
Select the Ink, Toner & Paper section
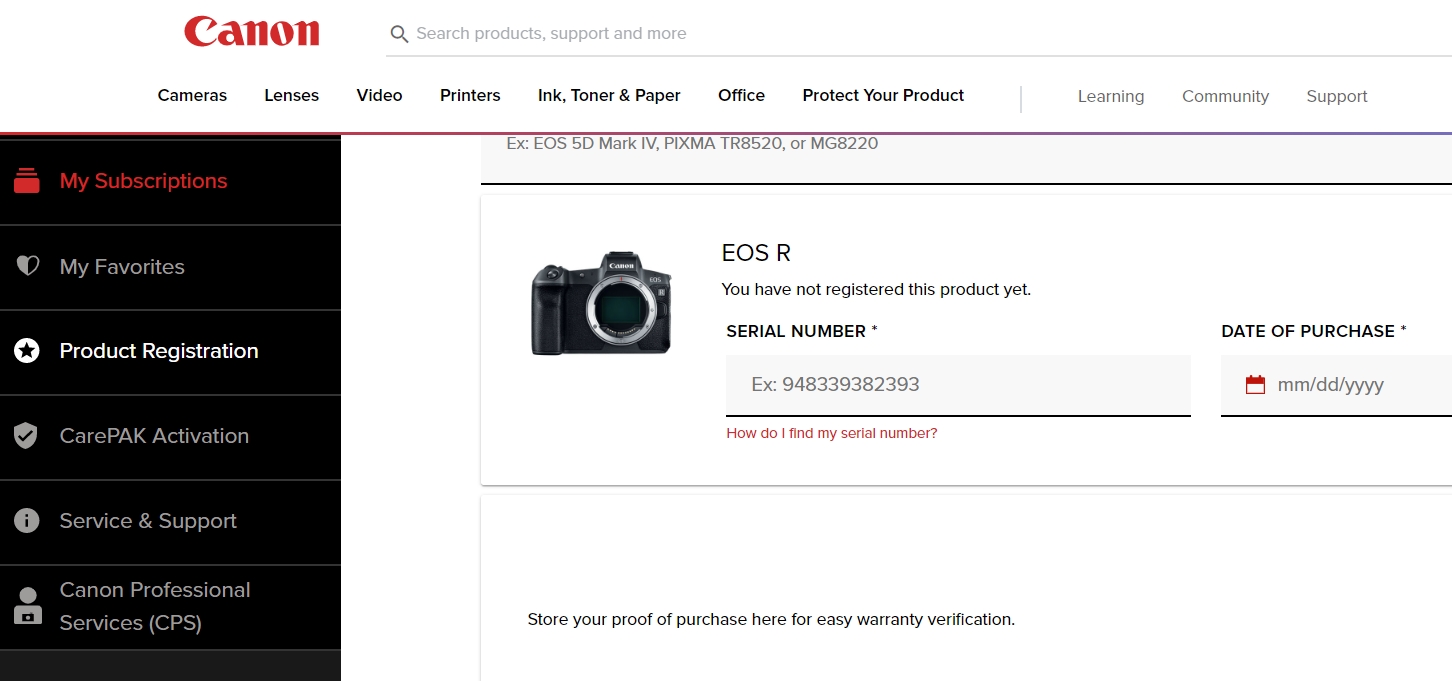(x=609, y=96)
